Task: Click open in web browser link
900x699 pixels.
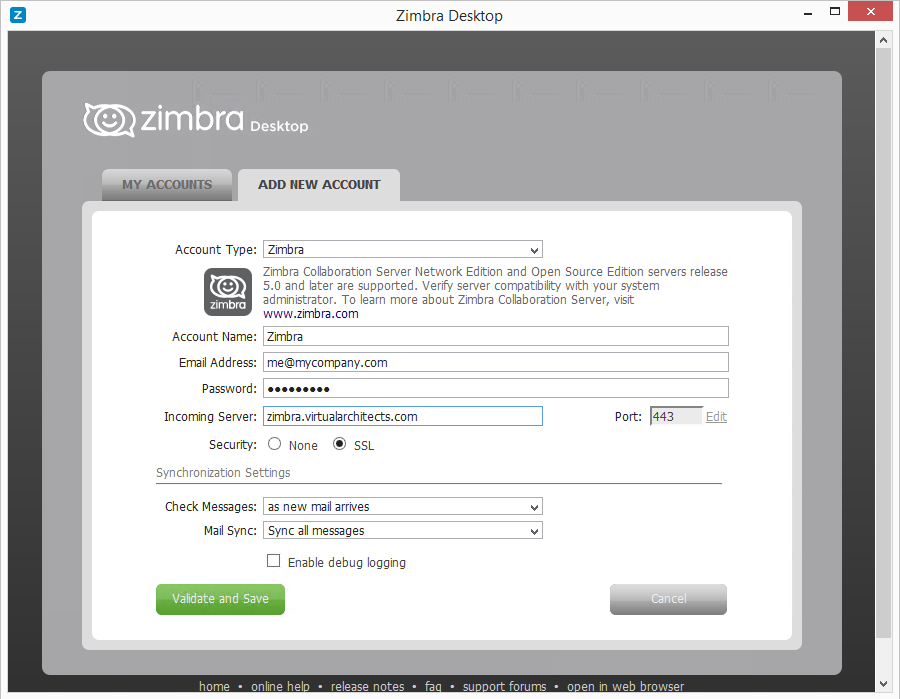Action: pos(626,686)
